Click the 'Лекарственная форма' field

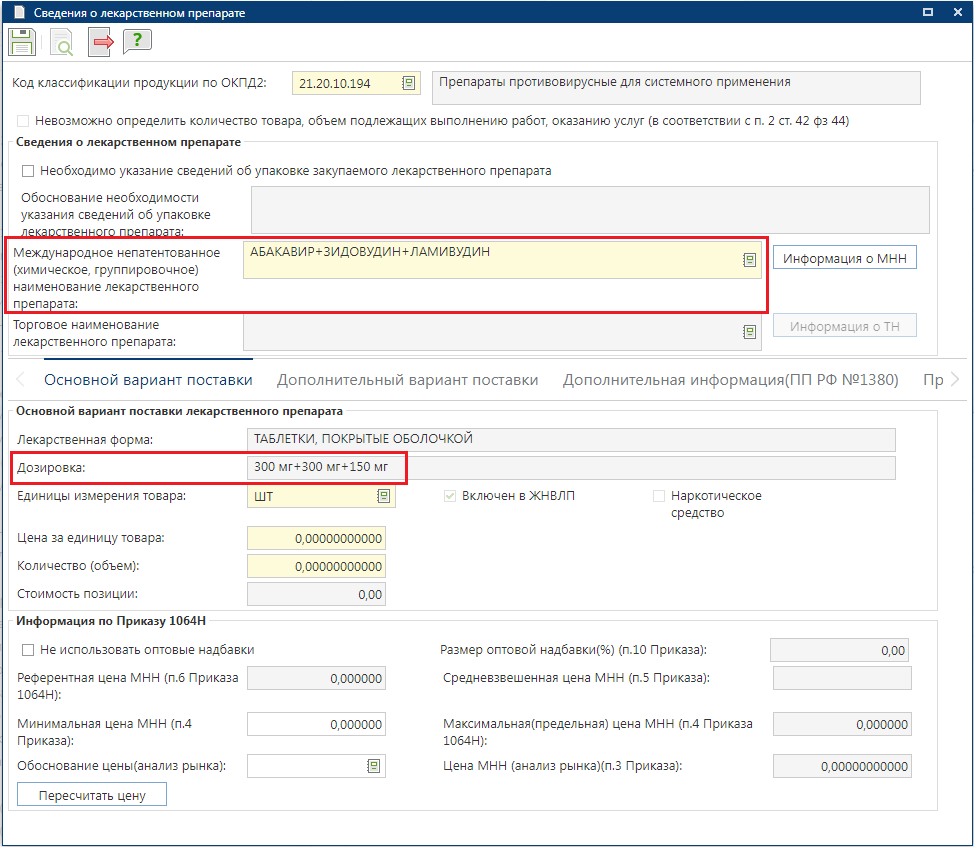coord(571,440)
